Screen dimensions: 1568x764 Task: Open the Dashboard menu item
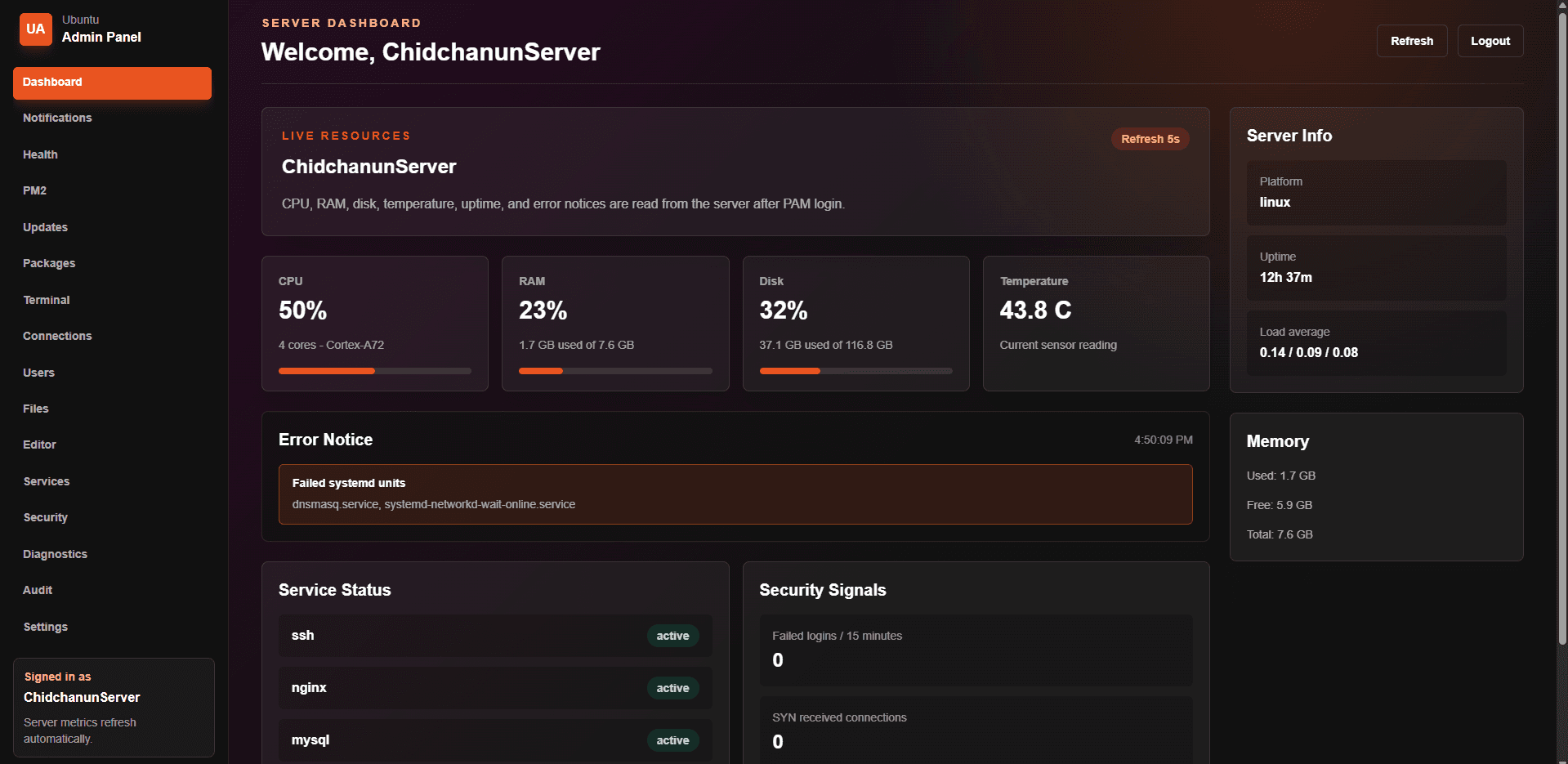[x=112, y=83]
